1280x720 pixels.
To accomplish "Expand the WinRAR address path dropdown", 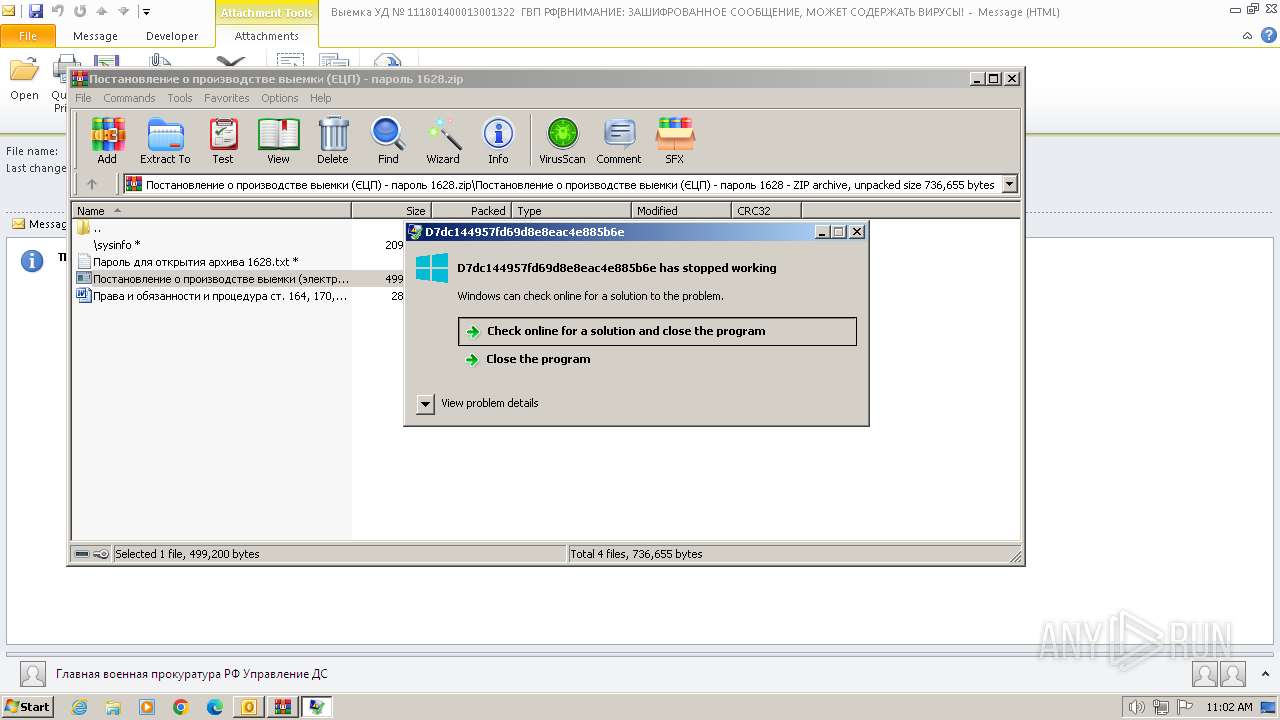I will [1009, 184].
